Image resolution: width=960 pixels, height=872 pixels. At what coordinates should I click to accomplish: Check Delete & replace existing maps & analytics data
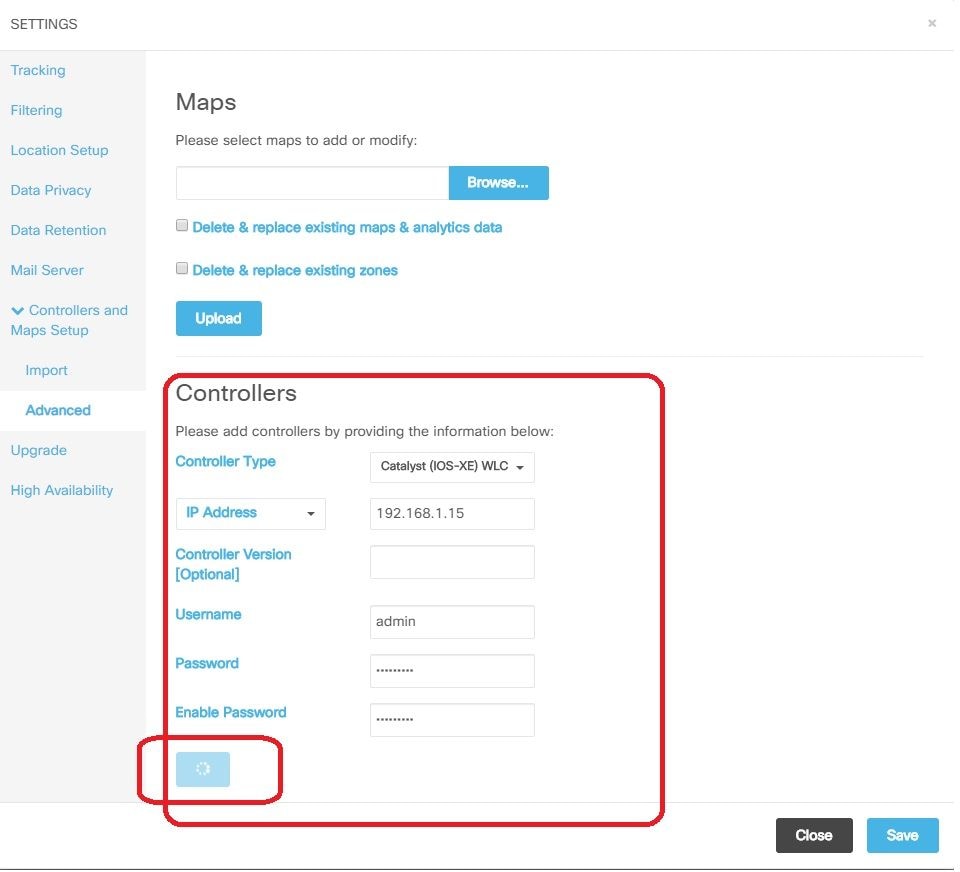click(182, 225)
